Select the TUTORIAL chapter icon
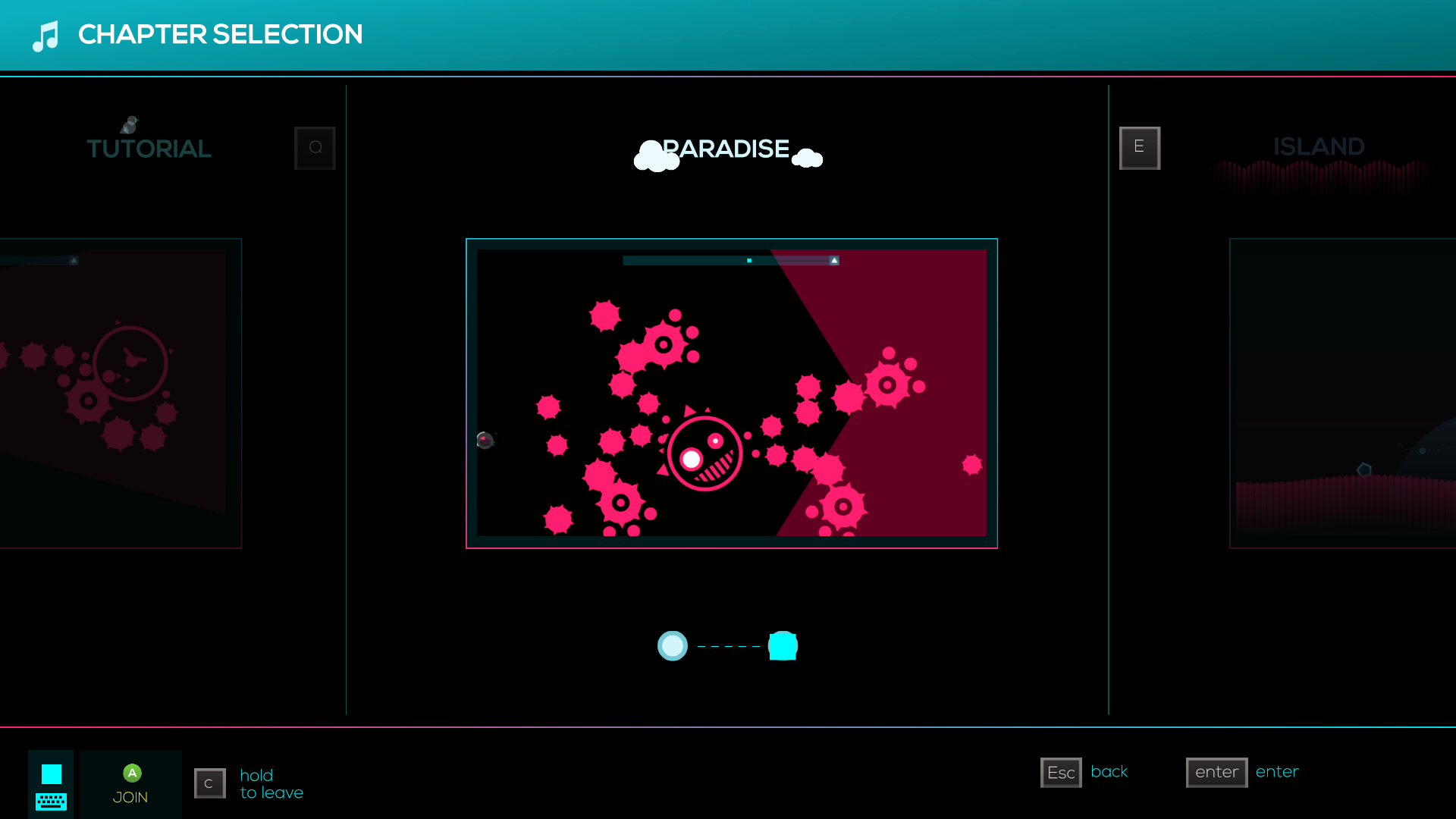Viewport: 1456px width, 819px height. [130, 125]
